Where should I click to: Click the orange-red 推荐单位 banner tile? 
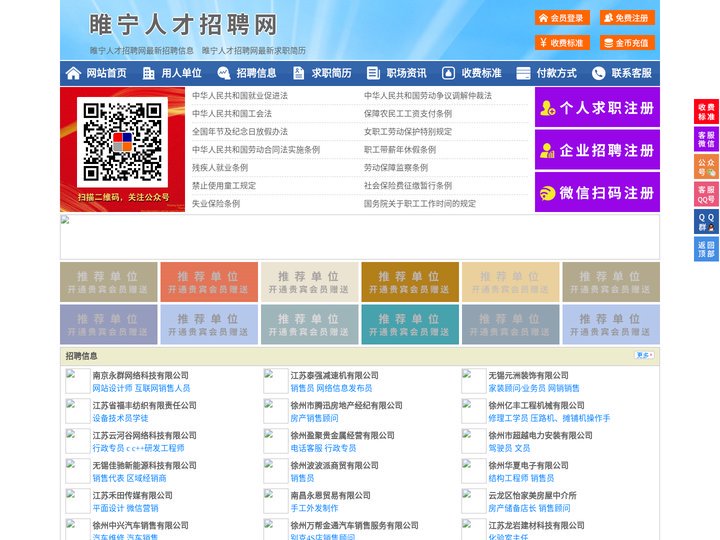(x=209, y=282)
